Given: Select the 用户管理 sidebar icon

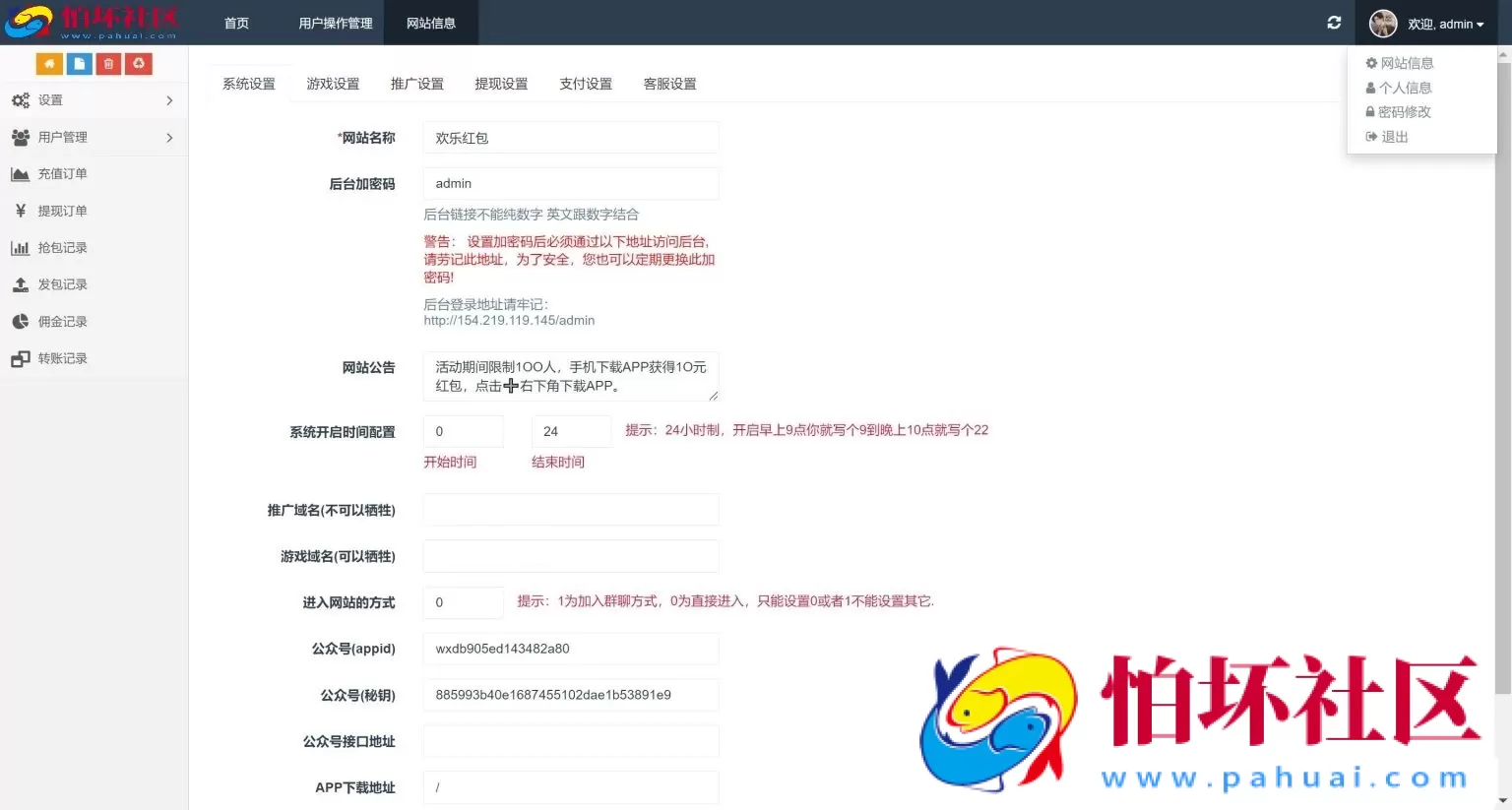Looking at the screenshot, I should [22, 137].
